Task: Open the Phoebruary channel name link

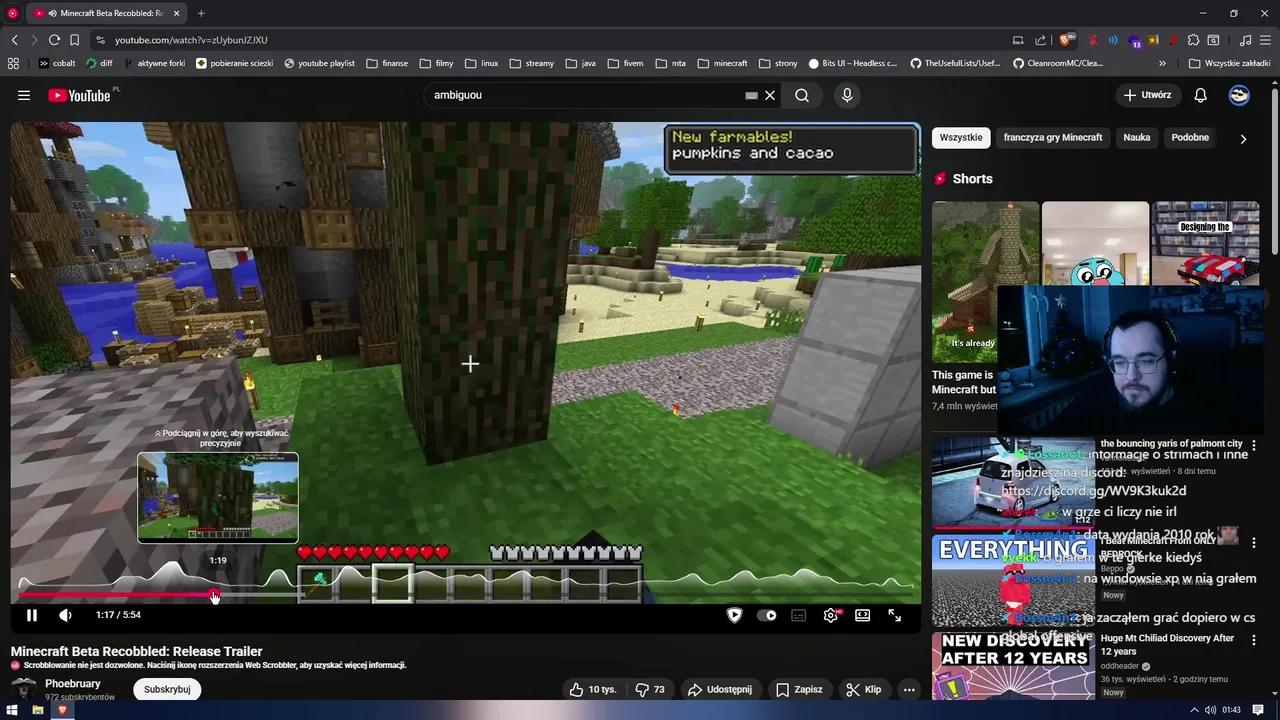Action: tap(73, 684)
